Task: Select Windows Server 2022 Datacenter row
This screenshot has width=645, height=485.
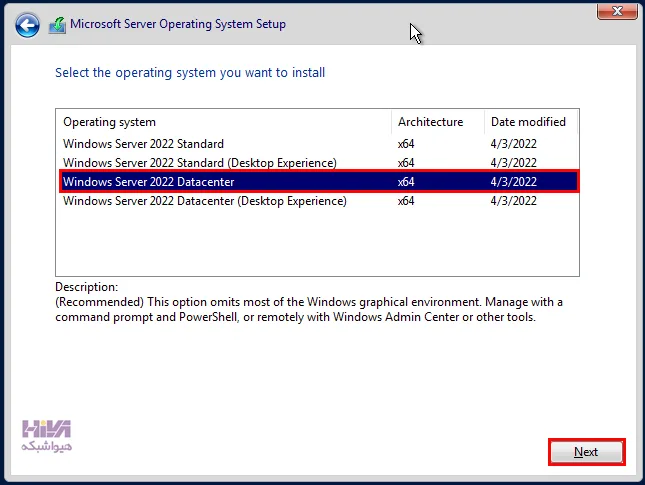Action: [318, 182]
